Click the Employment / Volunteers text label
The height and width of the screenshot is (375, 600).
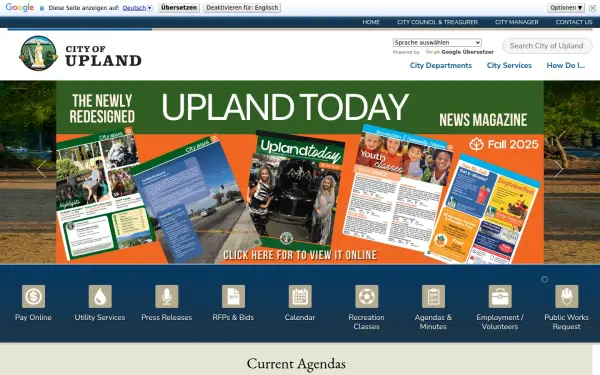coord(500,322)
